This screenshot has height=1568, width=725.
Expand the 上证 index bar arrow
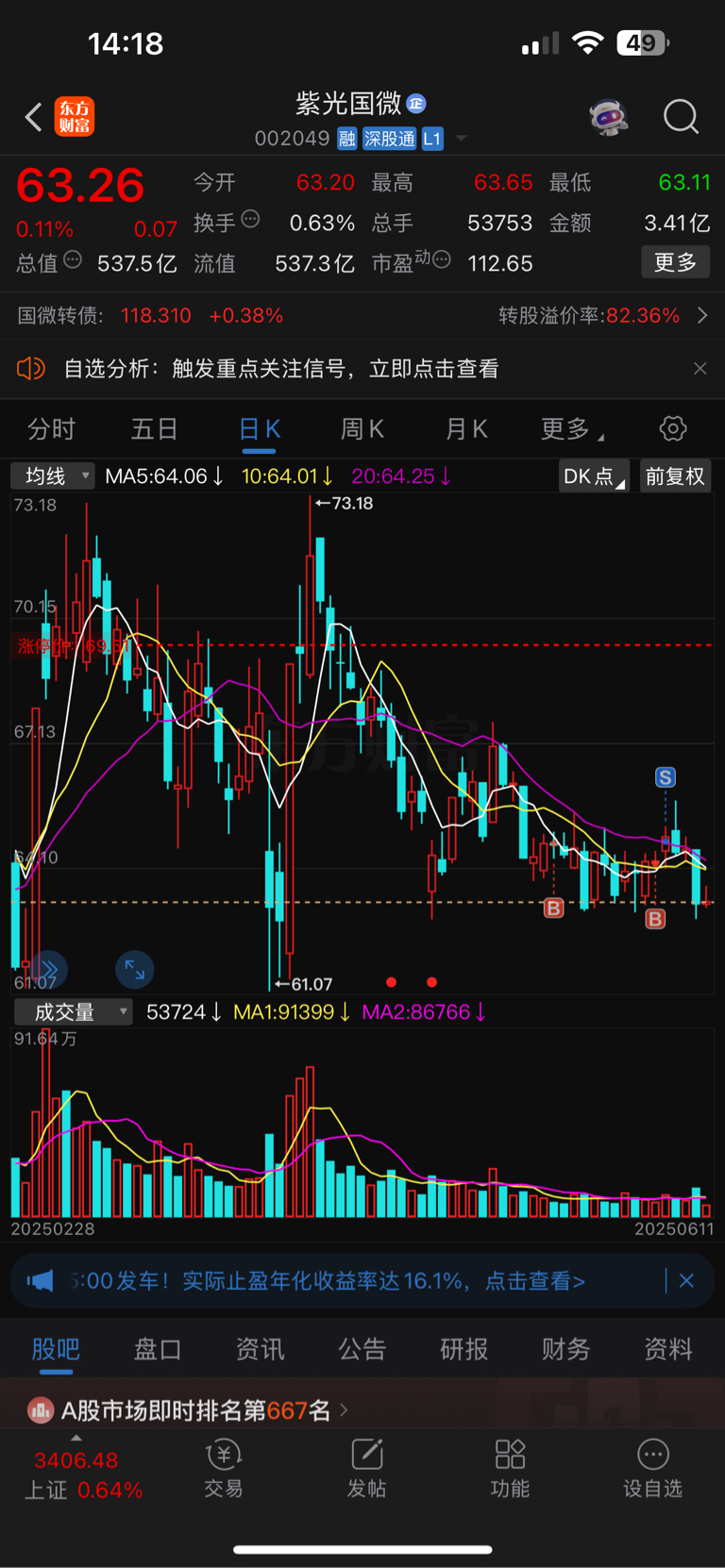[x=76, y=1438]
